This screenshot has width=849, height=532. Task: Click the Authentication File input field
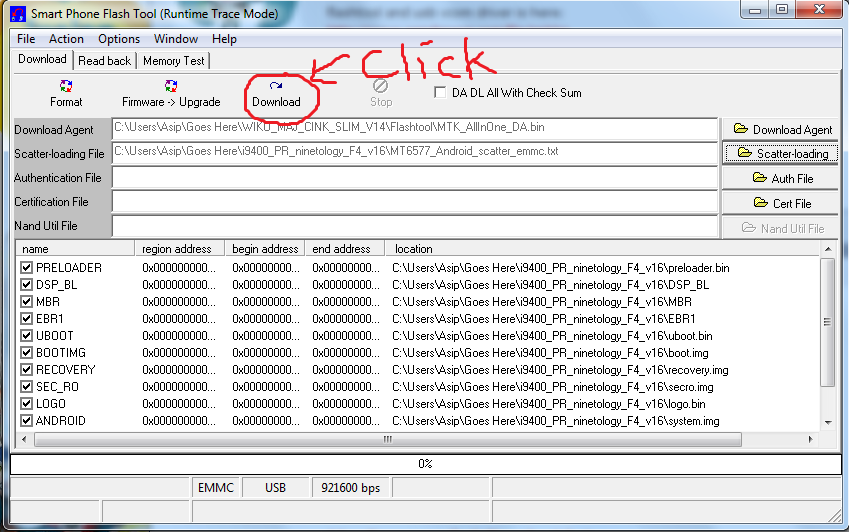414,178
